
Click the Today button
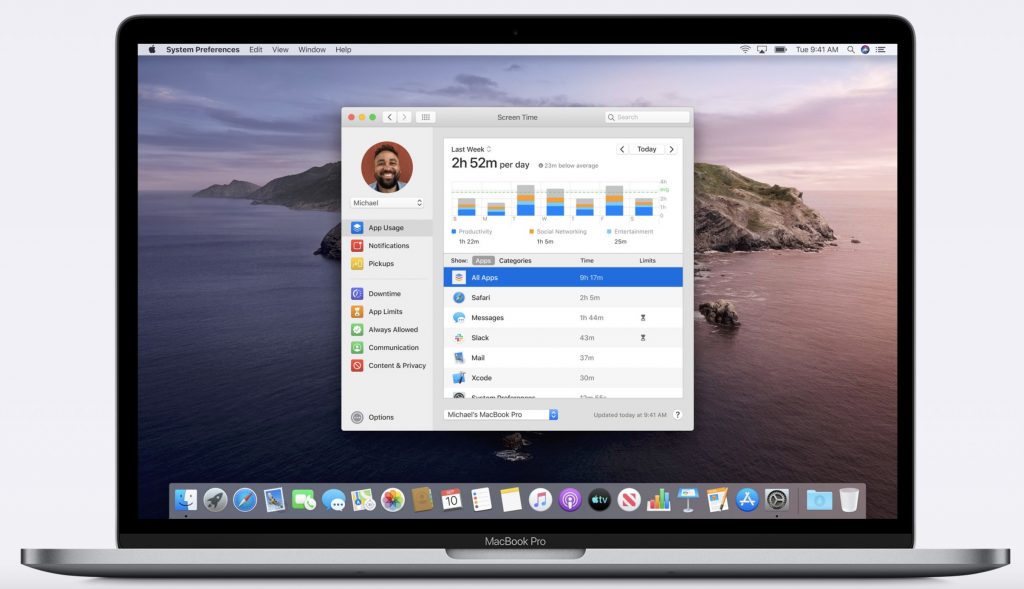click(x=647, y=149)
